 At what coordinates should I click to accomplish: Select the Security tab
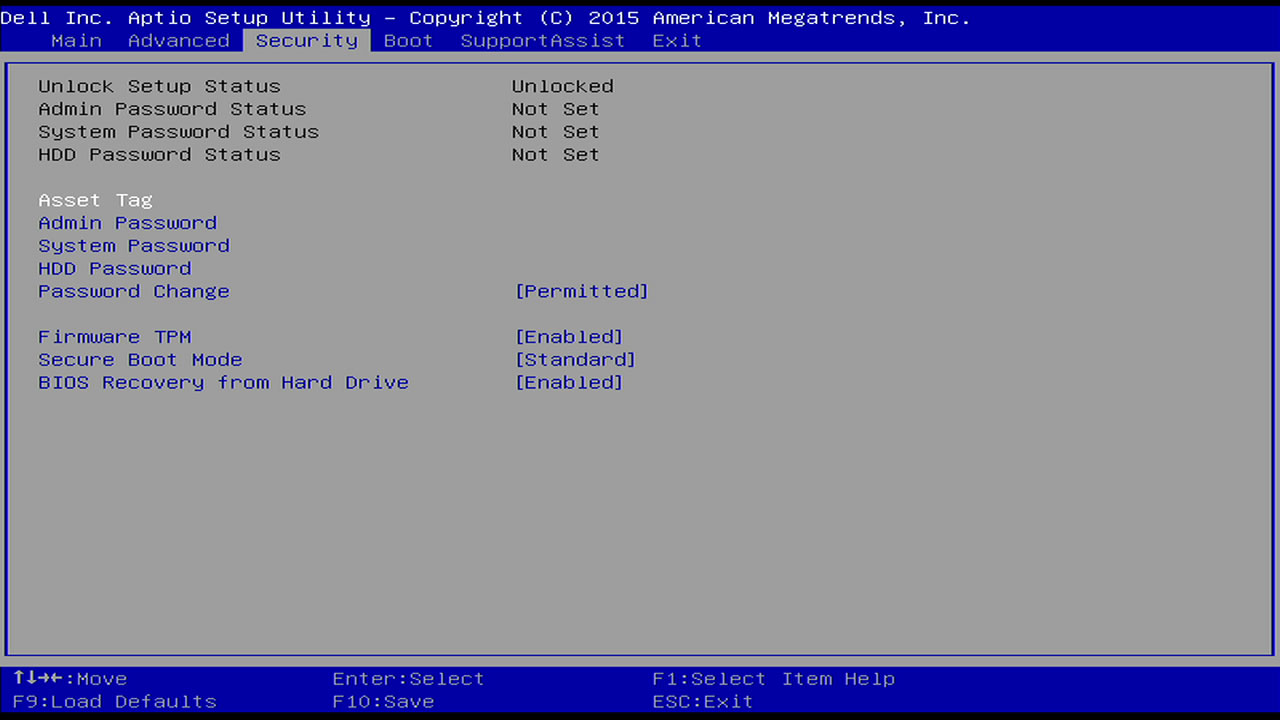(306, 41)
